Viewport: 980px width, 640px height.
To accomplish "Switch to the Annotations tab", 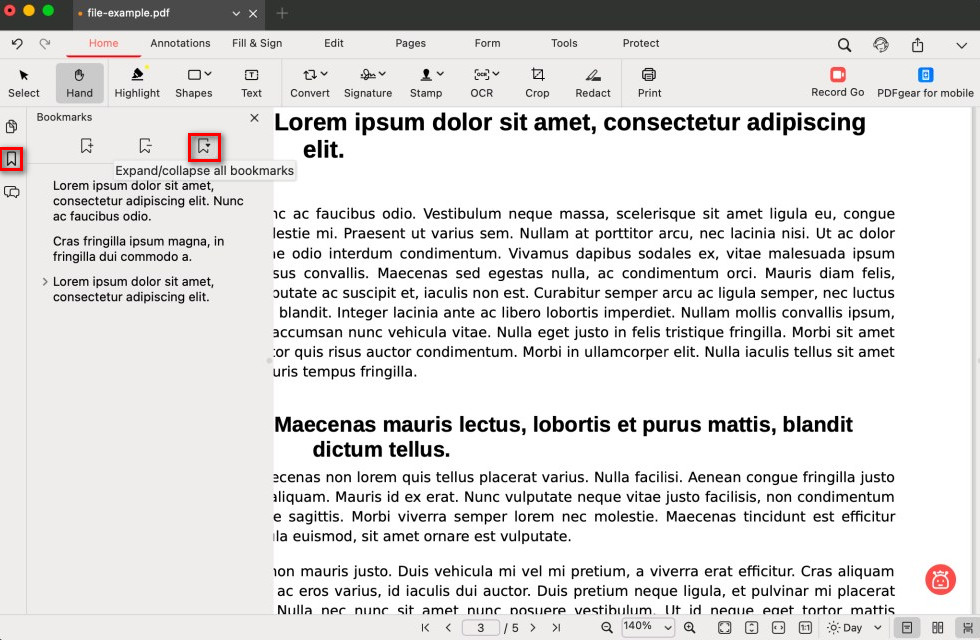I will click(180, 44).
